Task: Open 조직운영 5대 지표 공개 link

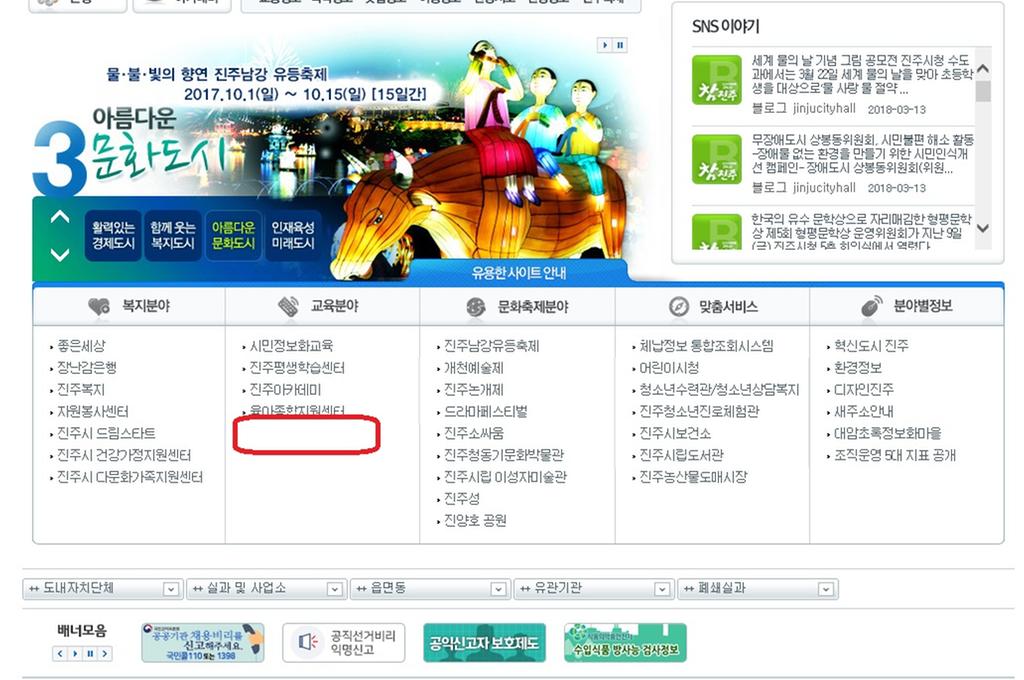Action: (x=895, y=455)
